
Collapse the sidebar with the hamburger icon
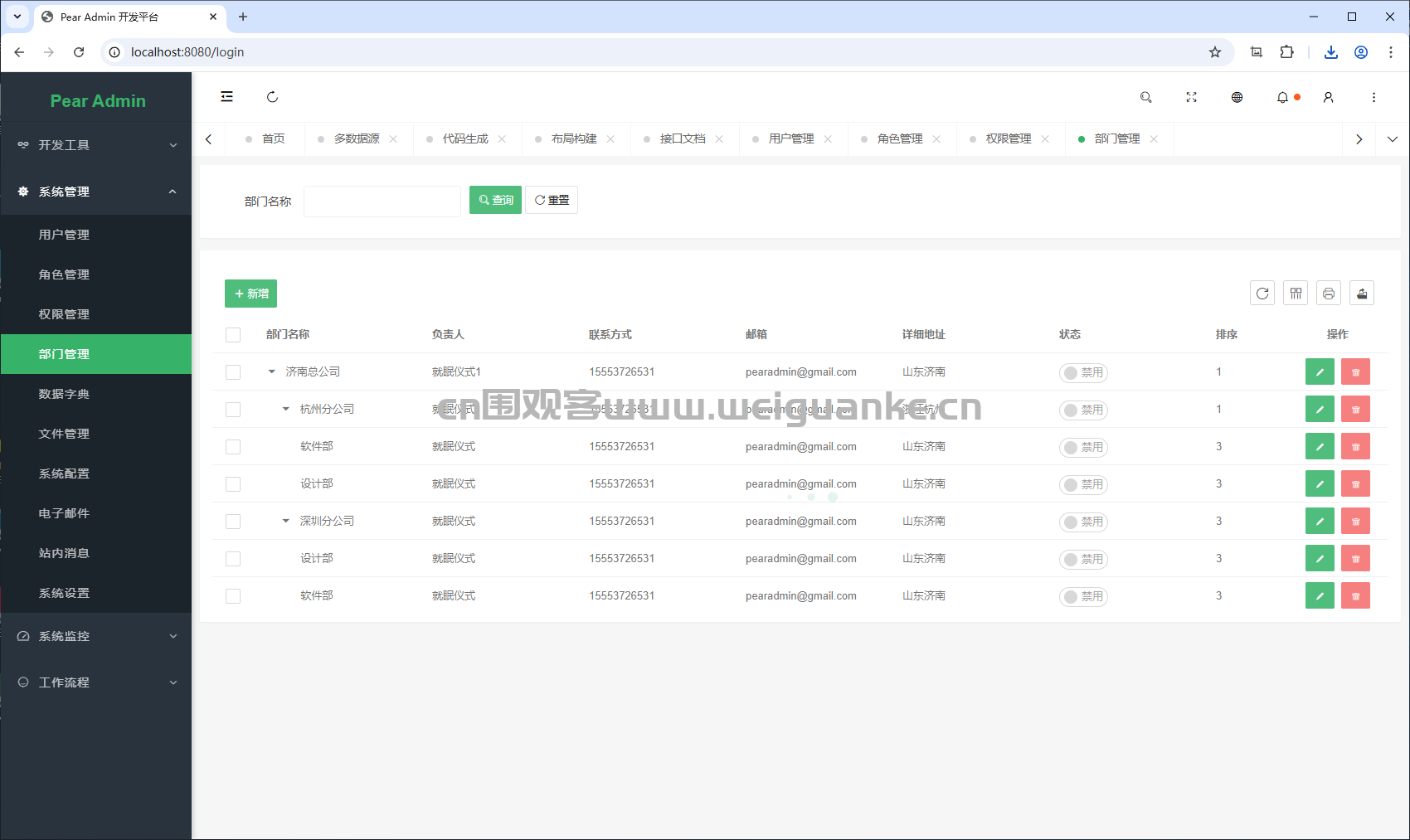pyautogui.click(x=226, y=97)
